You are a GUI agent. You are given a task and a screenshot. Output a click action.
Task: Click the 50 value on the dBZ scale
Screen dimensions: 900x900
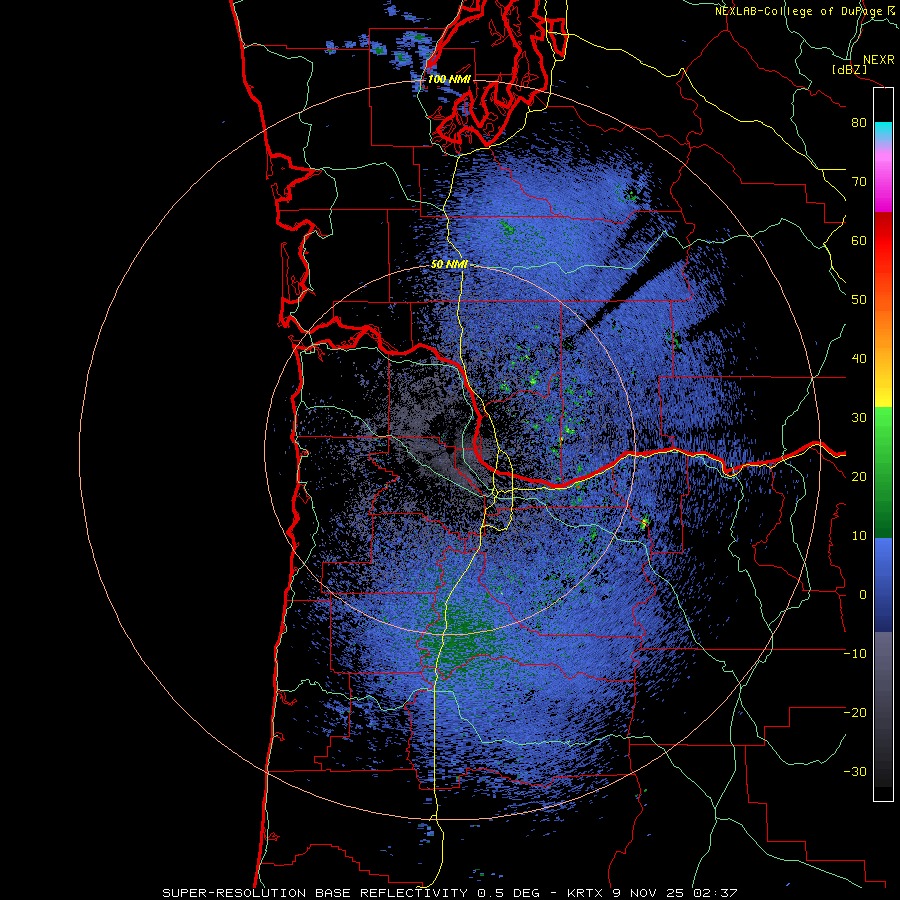click(859, 300)
